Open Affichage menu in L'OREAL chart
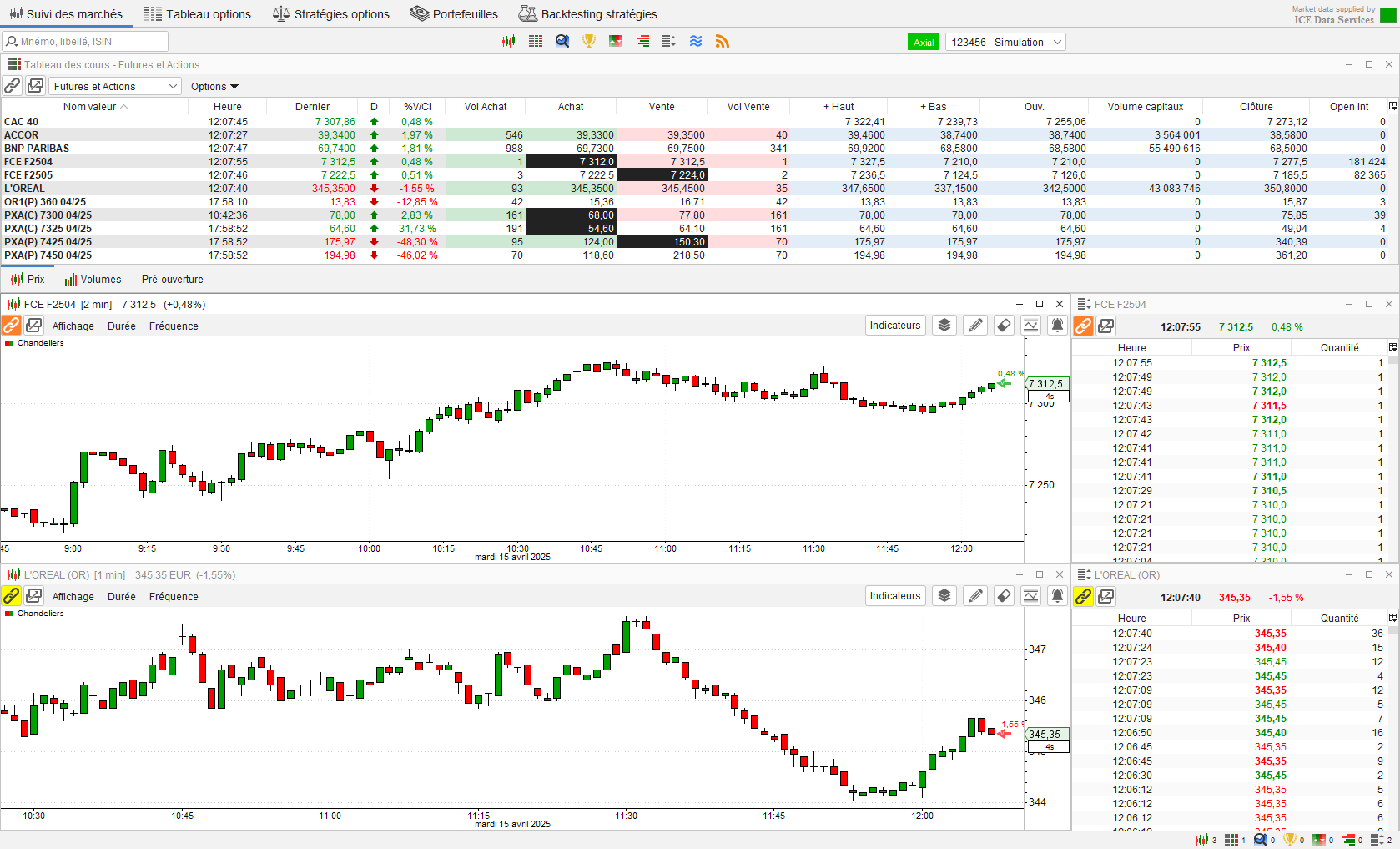Viewport: 1400px width, 849px height. pyautogui.click(x=73, y=597)
